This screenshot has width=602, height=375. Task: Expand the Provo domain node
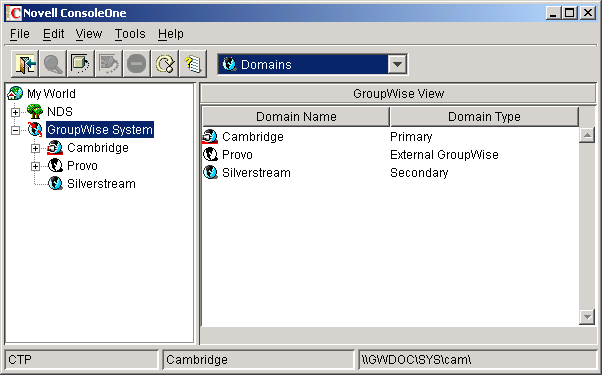(x=35, y=166)
